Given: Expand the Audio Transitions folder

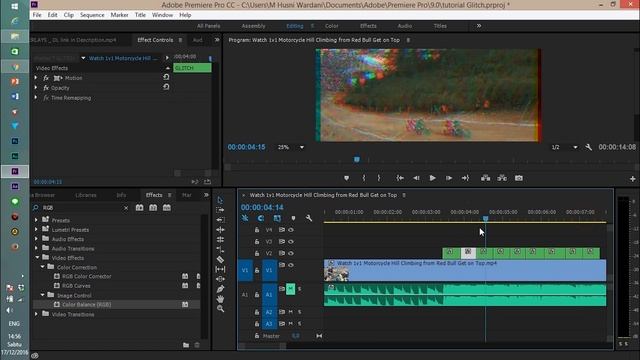Looking at the screenshot, I should pos(36,248).
